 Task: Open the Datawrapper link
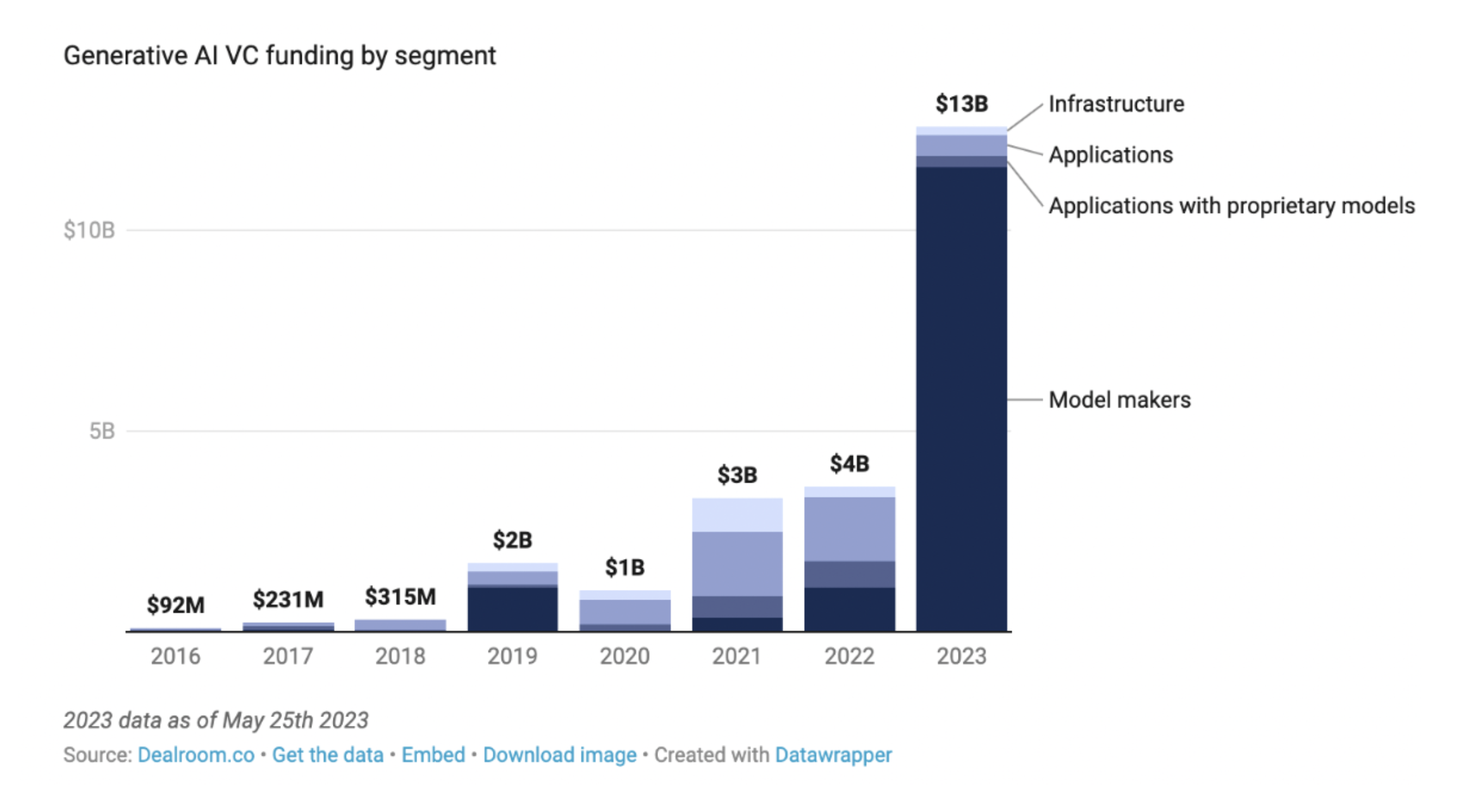coord(833,754)
